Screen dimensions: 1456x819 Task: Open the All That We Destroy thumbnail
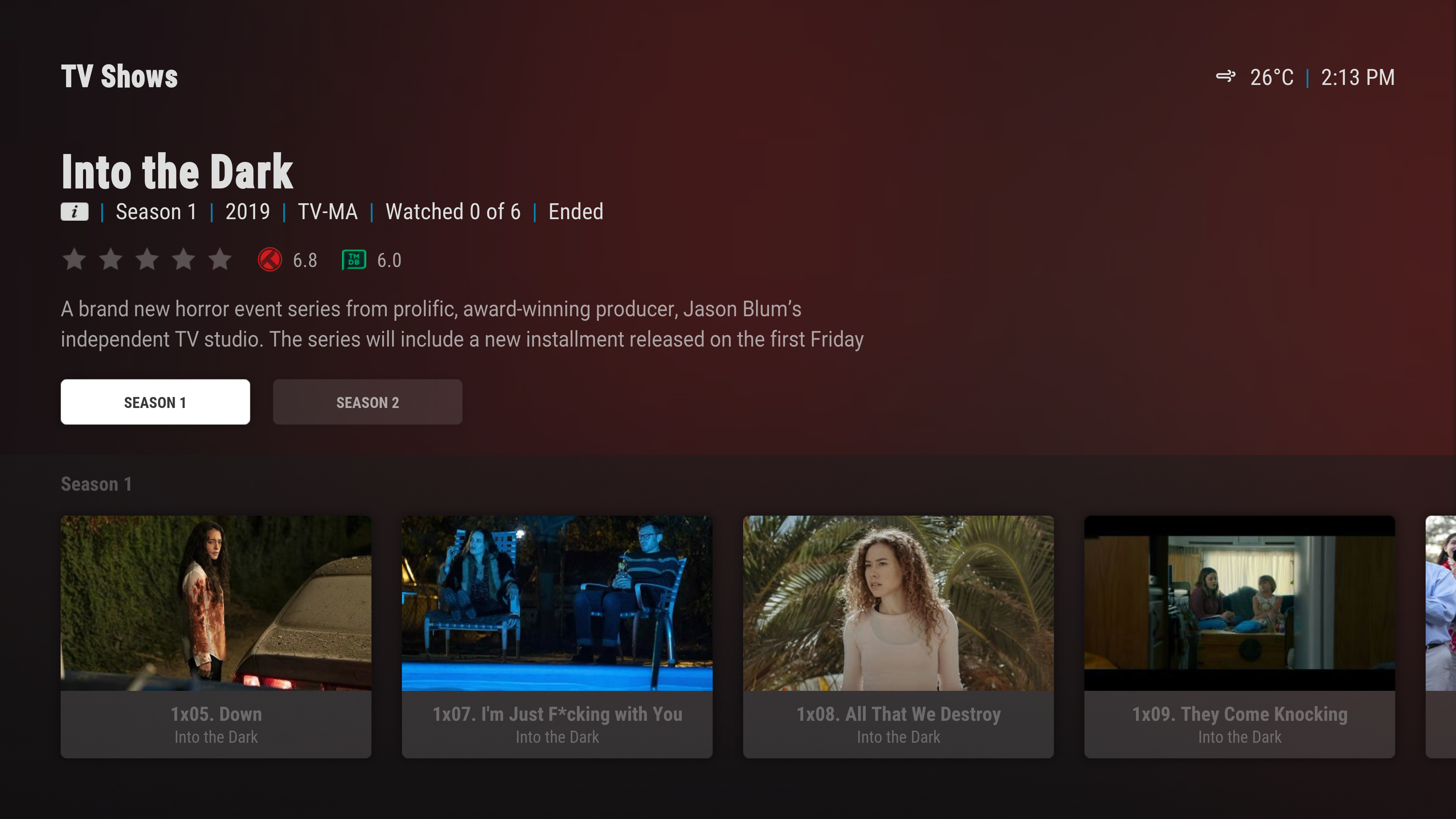click(898, 603)
